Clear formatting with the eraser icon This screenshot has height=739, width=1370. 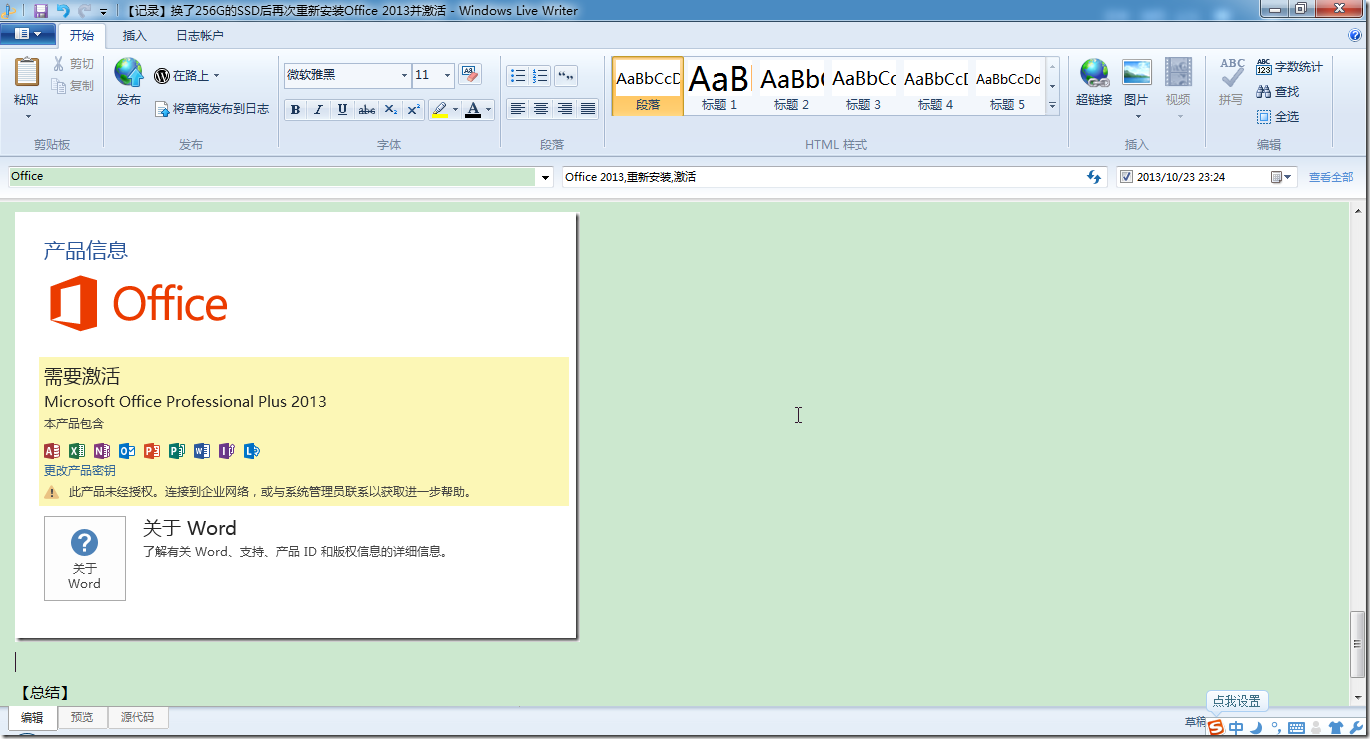click(x=470, y=75)
